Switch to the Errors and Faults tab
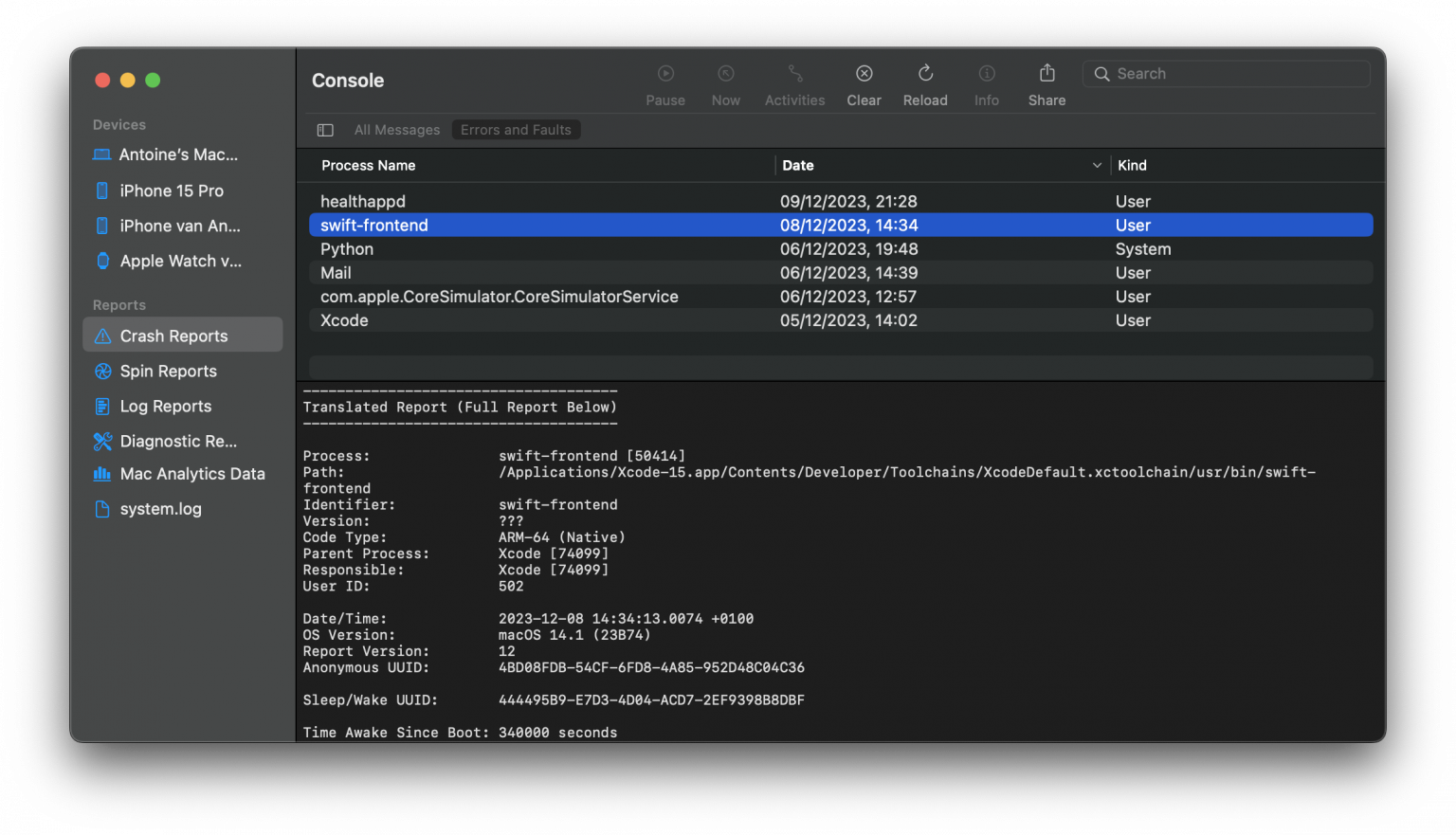 (x=516, y=129)
